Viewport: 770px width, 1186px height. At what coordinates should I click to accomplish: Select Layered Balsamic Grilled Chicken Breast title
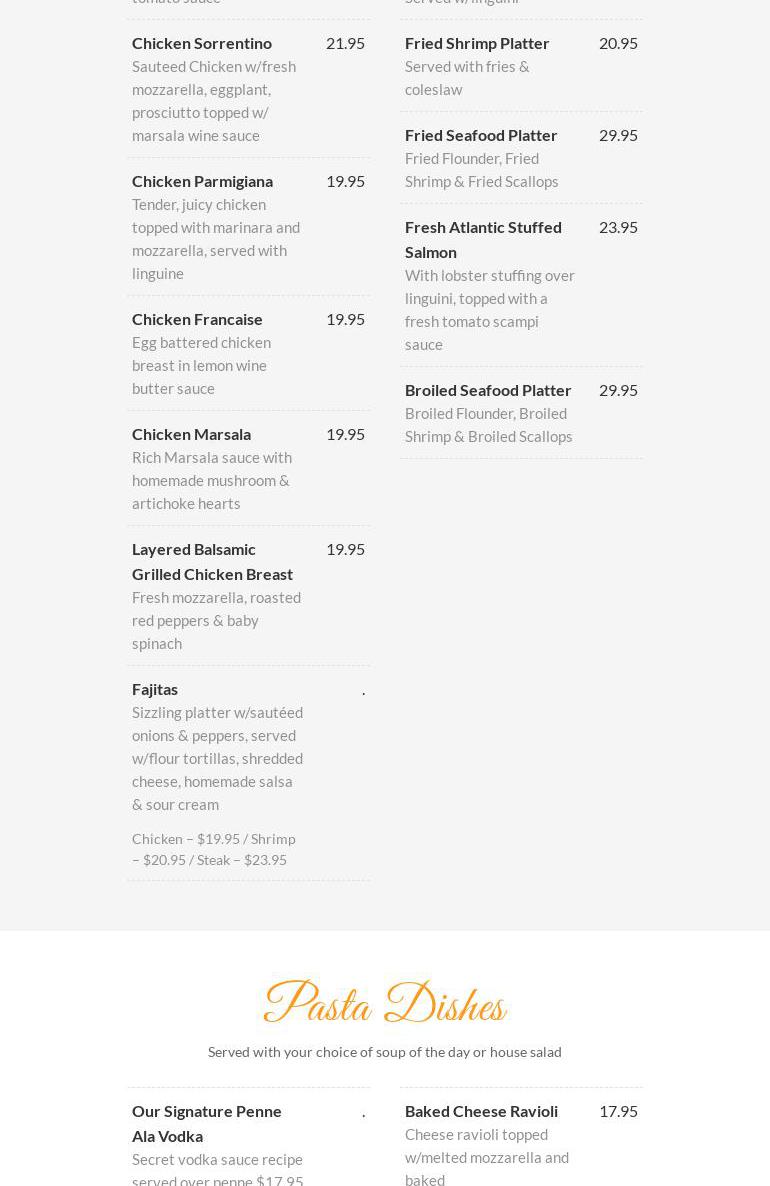click(212, 561)
